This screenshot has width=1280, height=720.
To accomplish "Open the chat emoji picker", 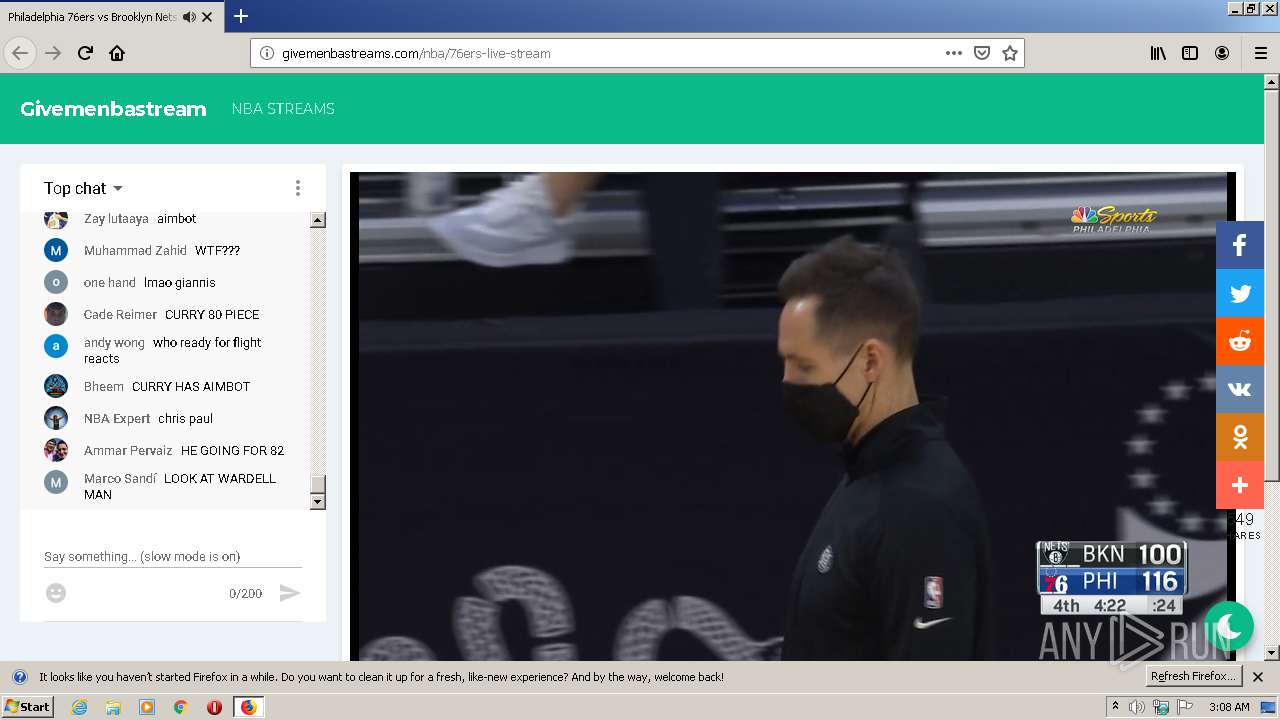I will coord(56,593).
